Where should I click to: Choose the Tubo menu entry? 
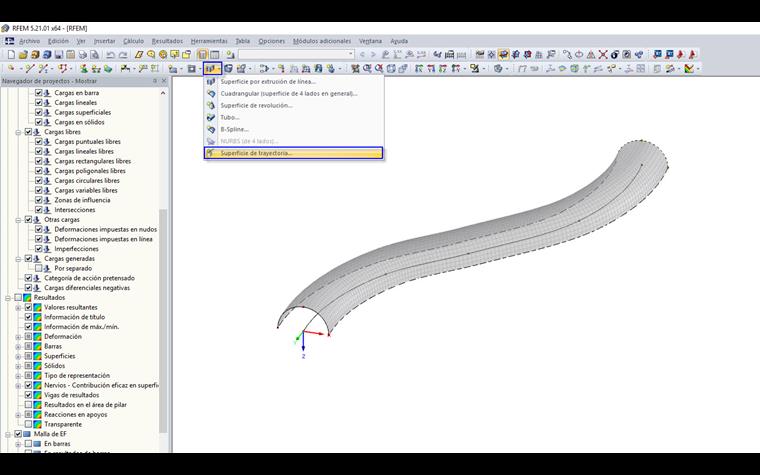point(294,117)
